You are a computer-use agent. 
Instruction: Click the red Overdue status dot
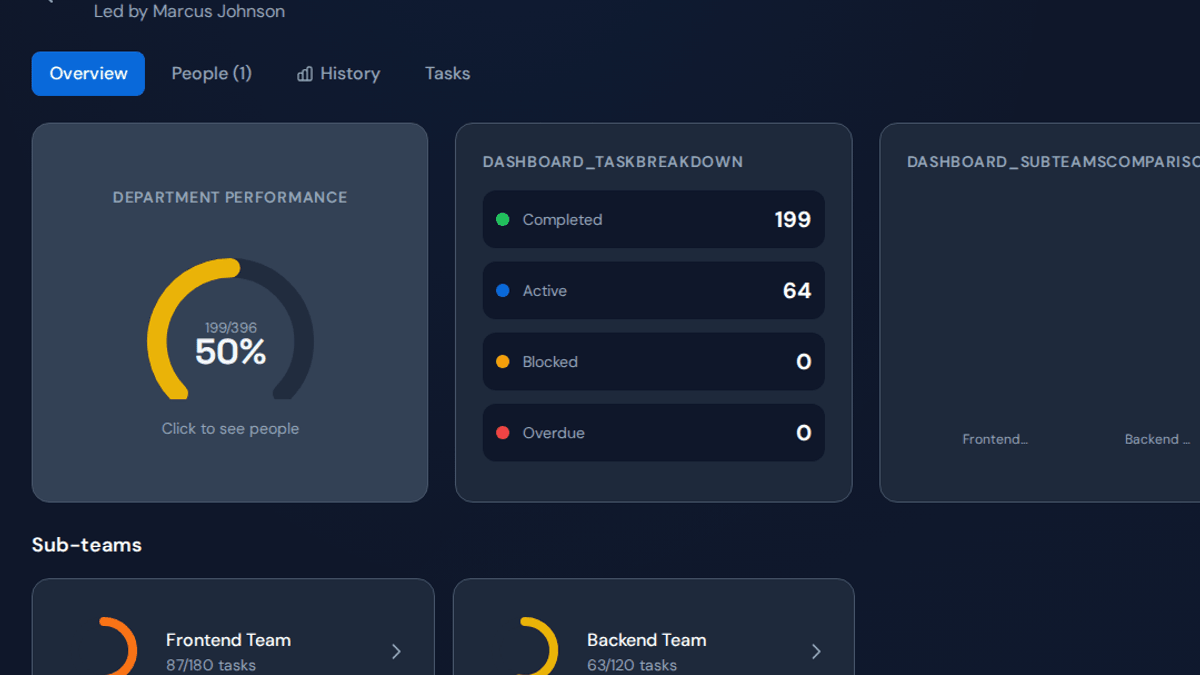503,433
